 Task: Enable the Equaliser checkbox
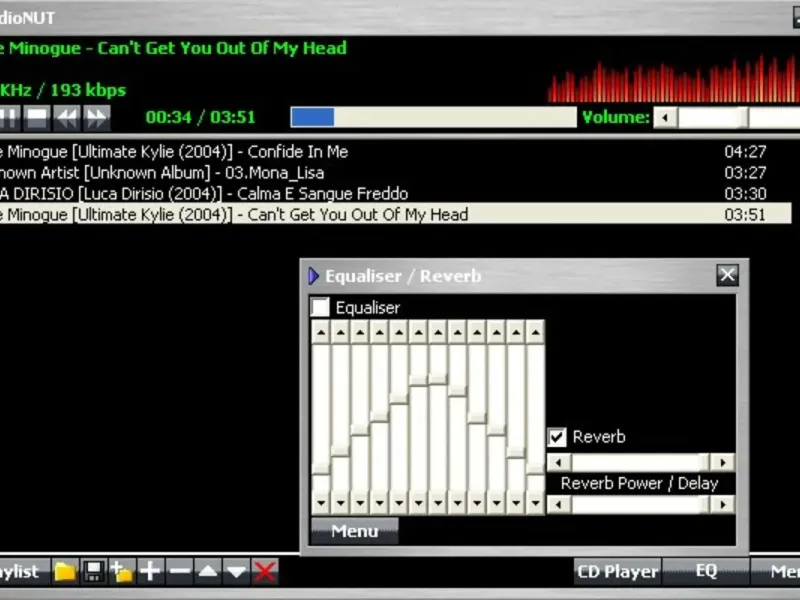click(x=320, y=307)
